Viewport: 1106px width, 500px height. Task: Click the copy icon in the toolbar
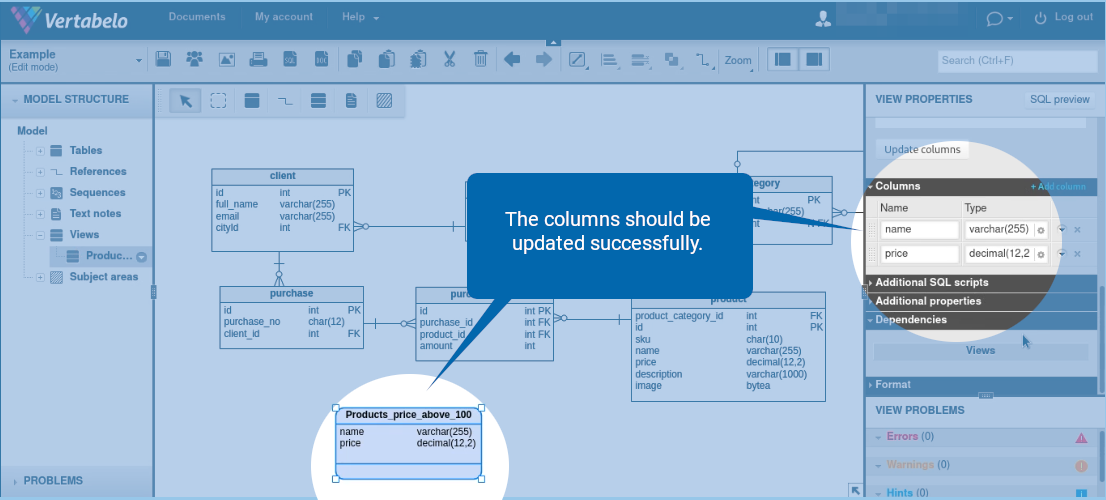point(355,59)
